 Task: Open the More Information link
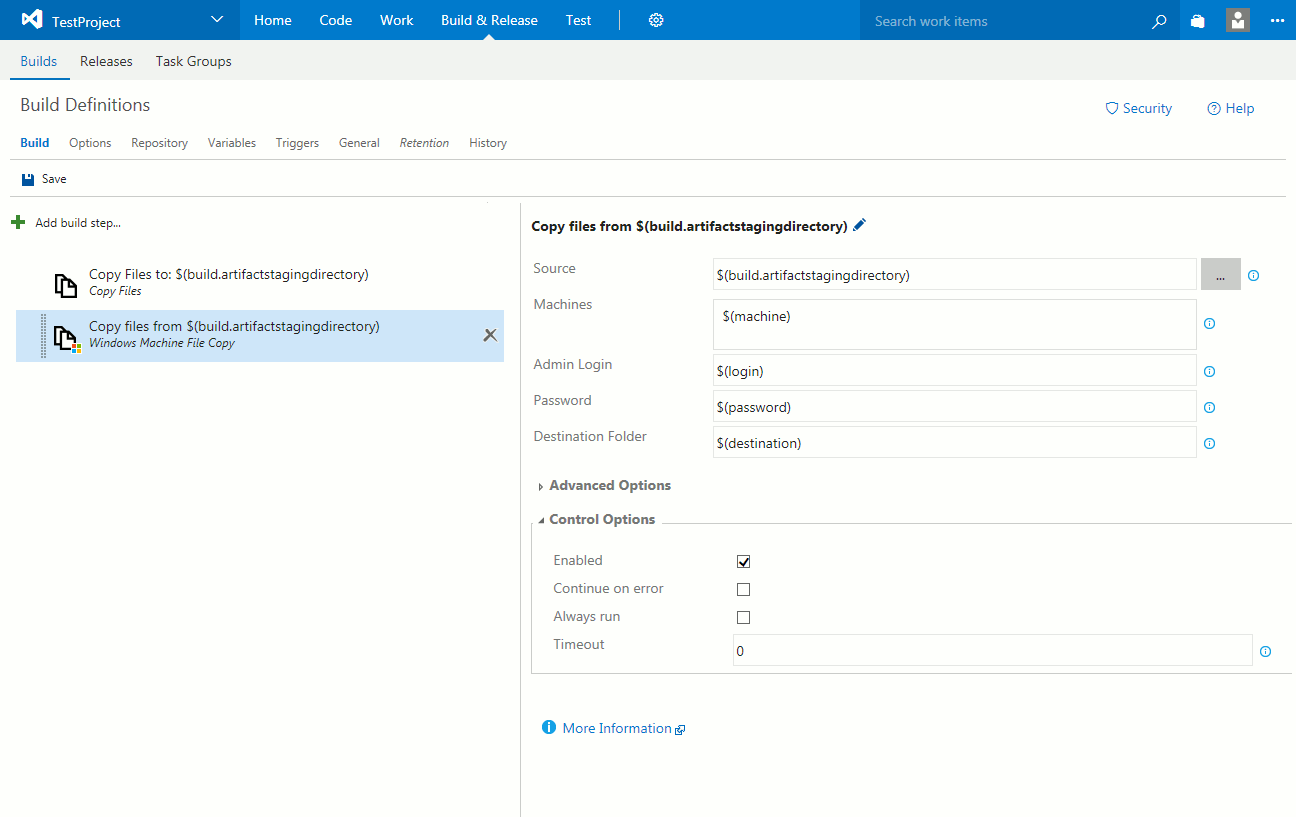coord(616,729)
